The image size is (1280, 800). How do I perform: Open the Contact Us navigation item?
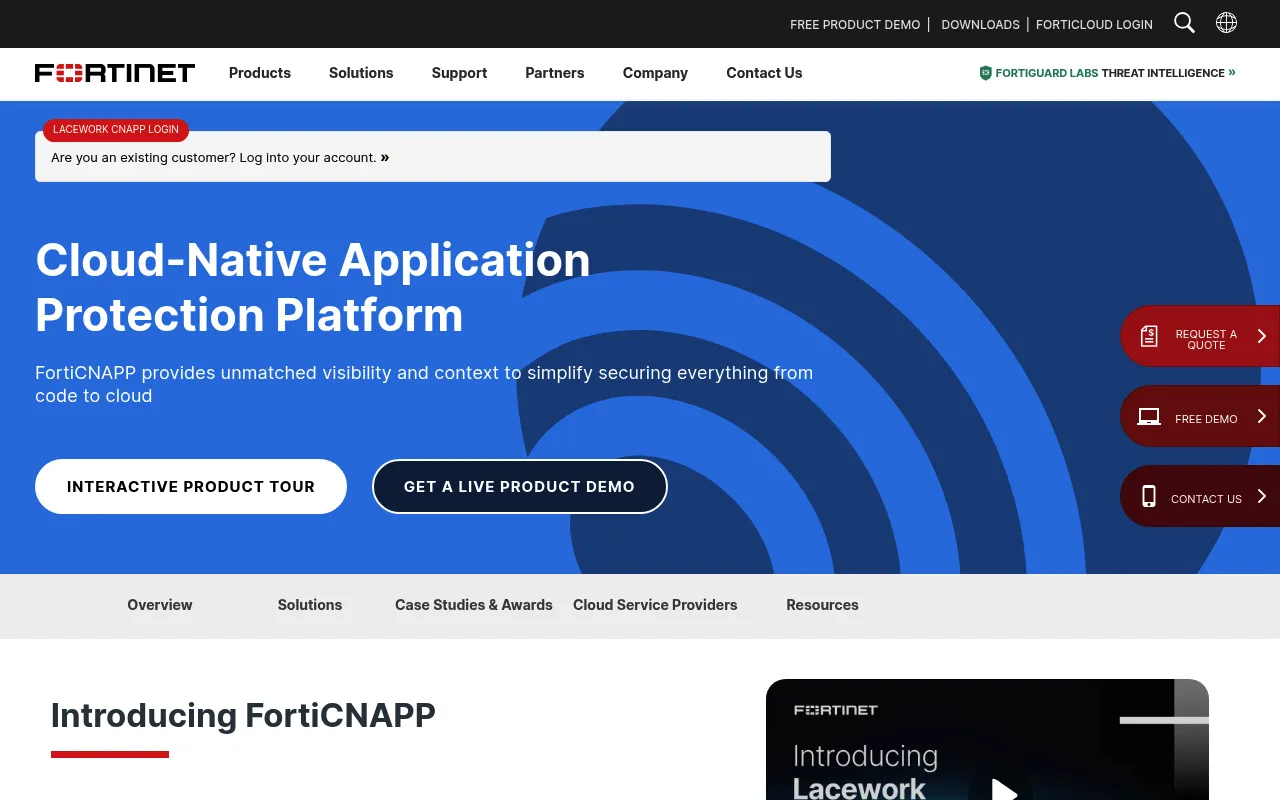(764, 73)
